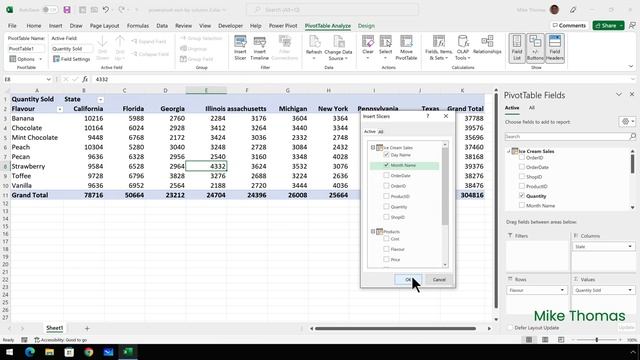Switch to the Insert ribbon tab

point(56,26)
